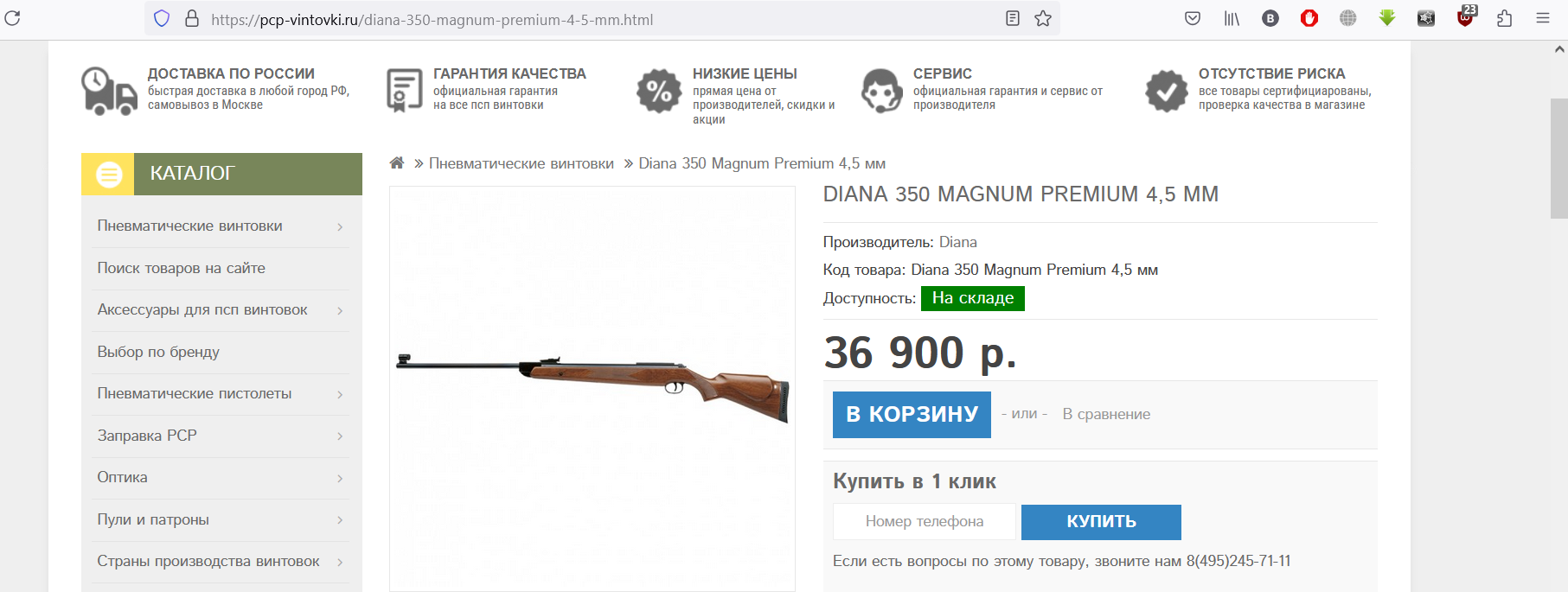
Task: Show site protection shield info
Action: point(162,18)
